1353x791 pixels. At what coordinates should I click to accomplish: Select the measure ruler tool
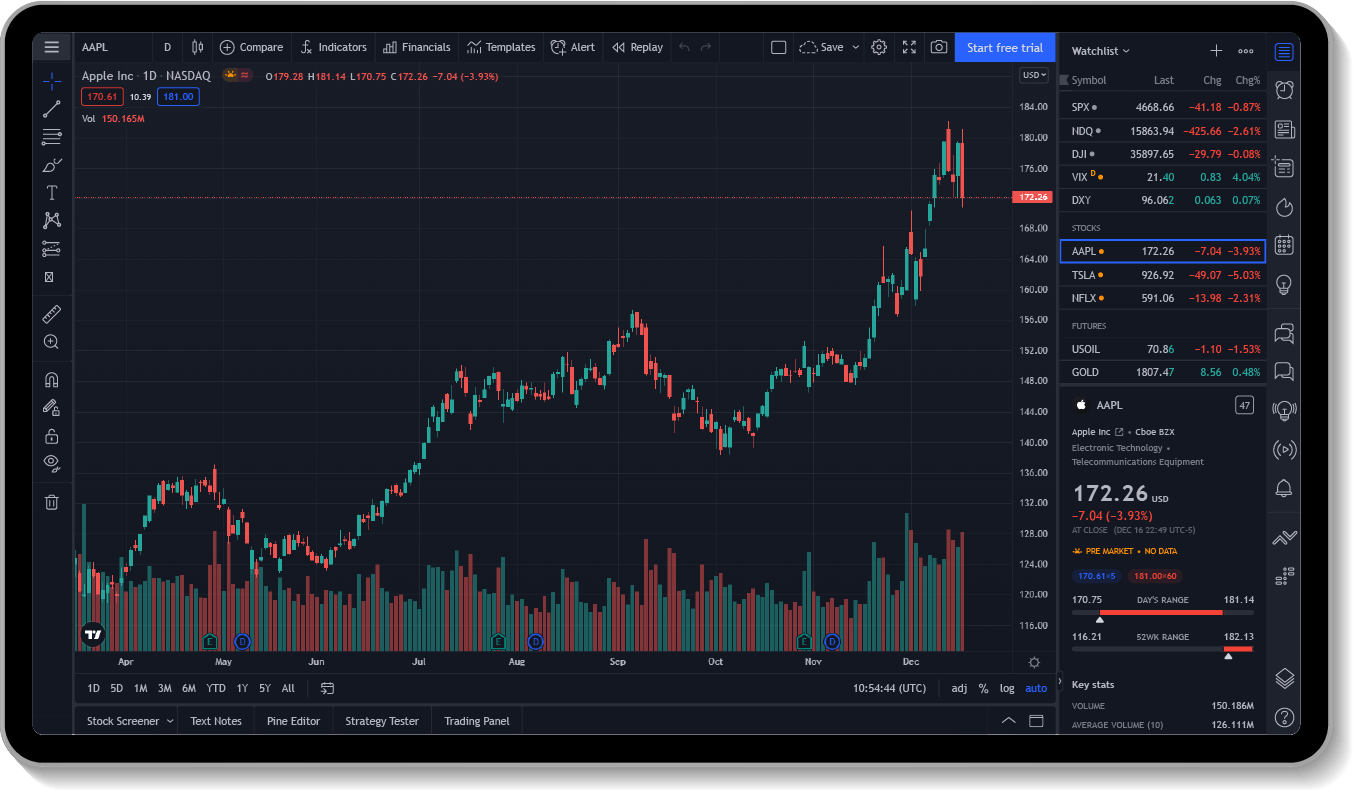(x=52, y=315)
